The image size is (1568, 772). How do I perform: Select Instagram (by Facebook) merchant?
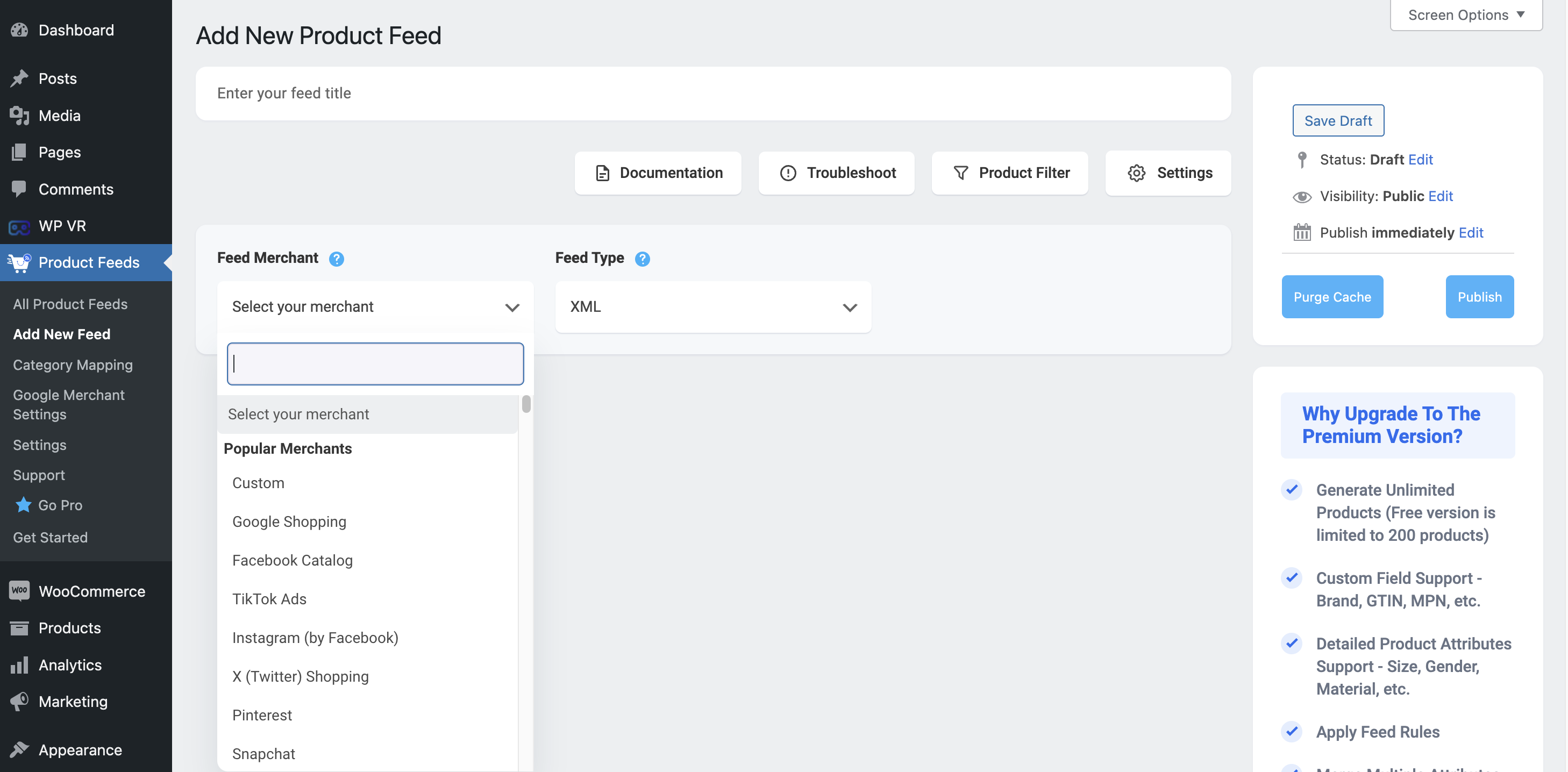(368, 638)
